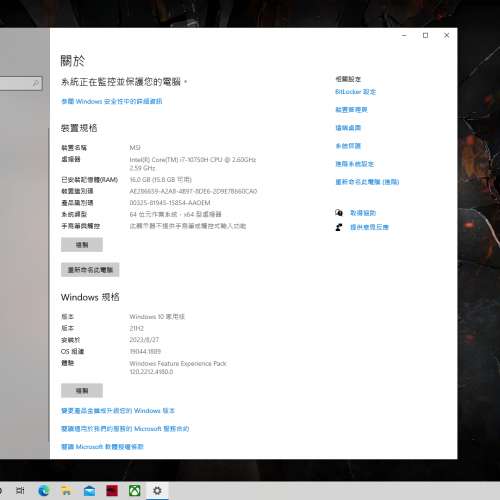Open Task View from the taskbar
This screenshot has height=500, width=500.
click(20, 491)
